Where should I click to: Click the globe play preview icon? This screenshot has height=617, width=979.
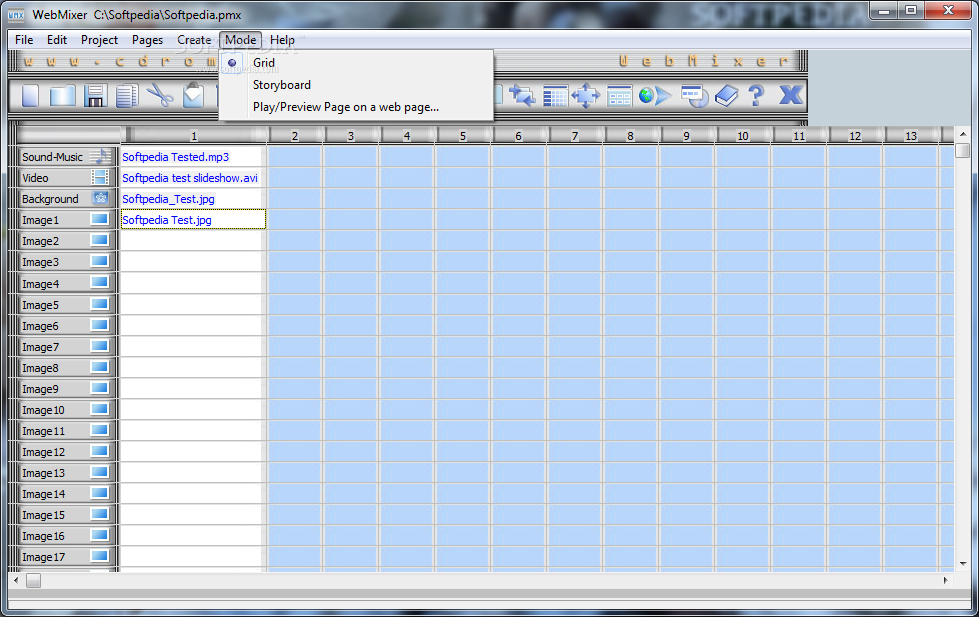point(655,96)
